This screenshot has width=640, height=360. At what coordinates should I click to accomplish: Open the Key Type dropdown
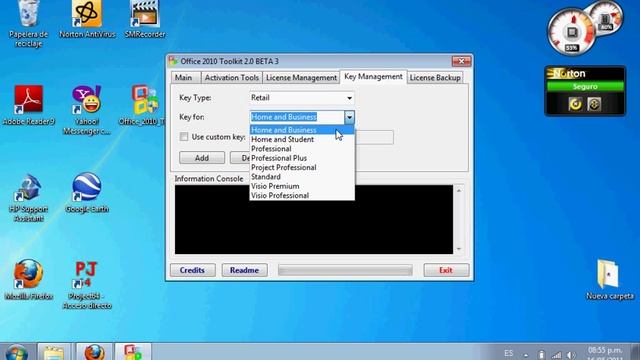pos(302,98)
